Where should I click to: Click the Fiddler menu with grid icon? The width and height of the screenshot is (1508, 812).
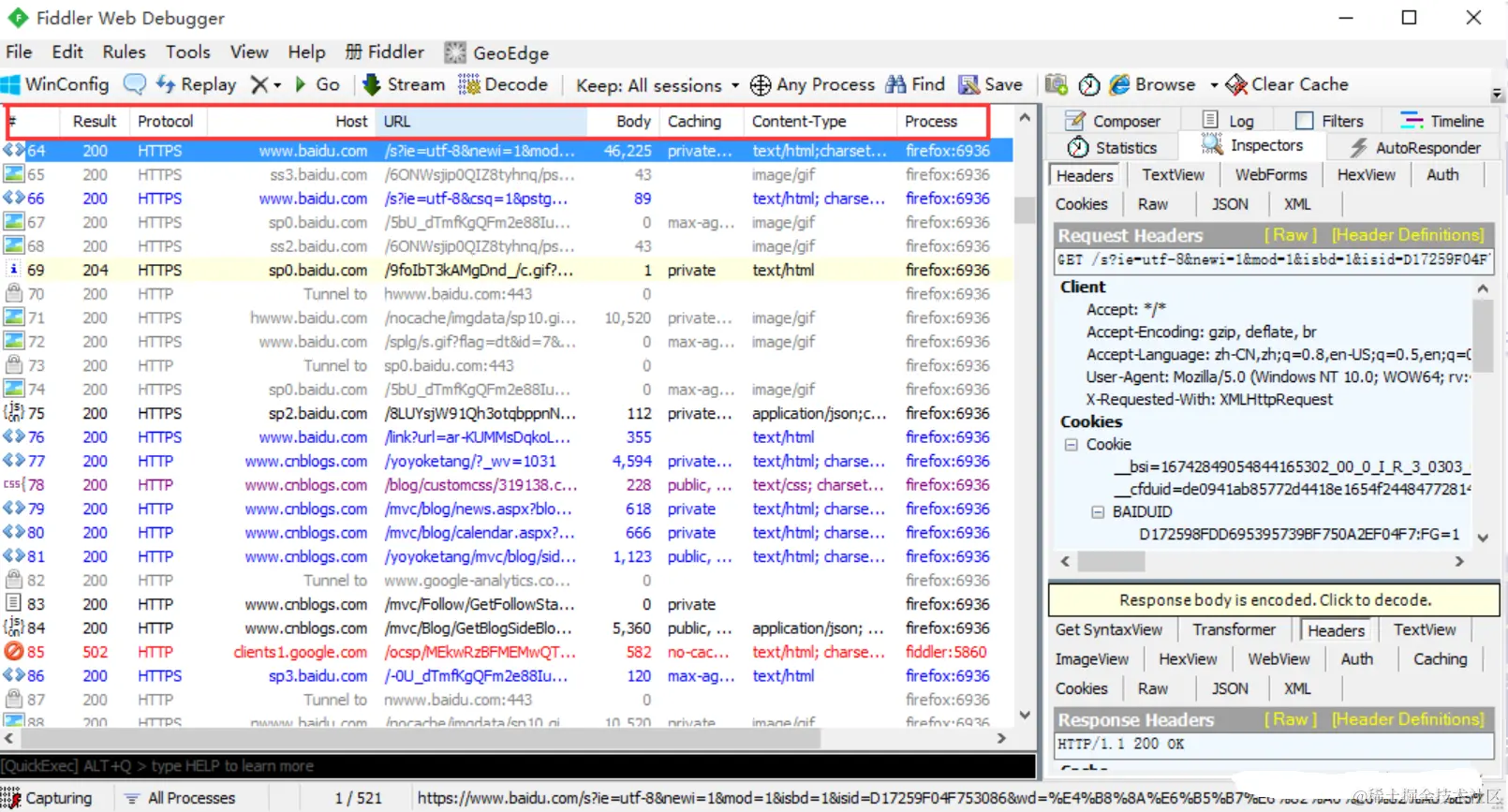pyautogui.click(x=384, y=52)
